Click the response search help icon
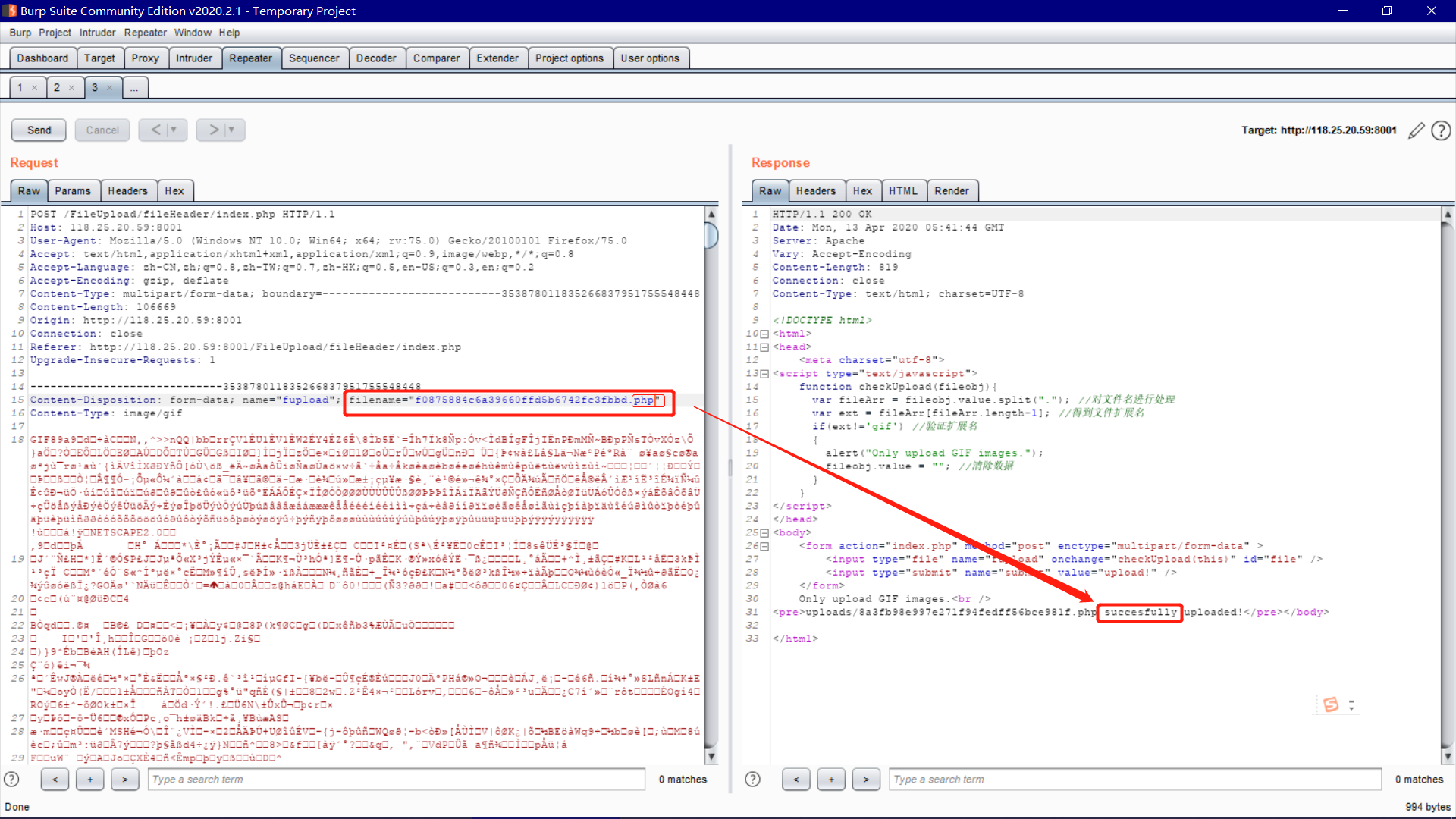Image resolution: width=1456 pixels, height=819 pixels. (x=752, y=780)
